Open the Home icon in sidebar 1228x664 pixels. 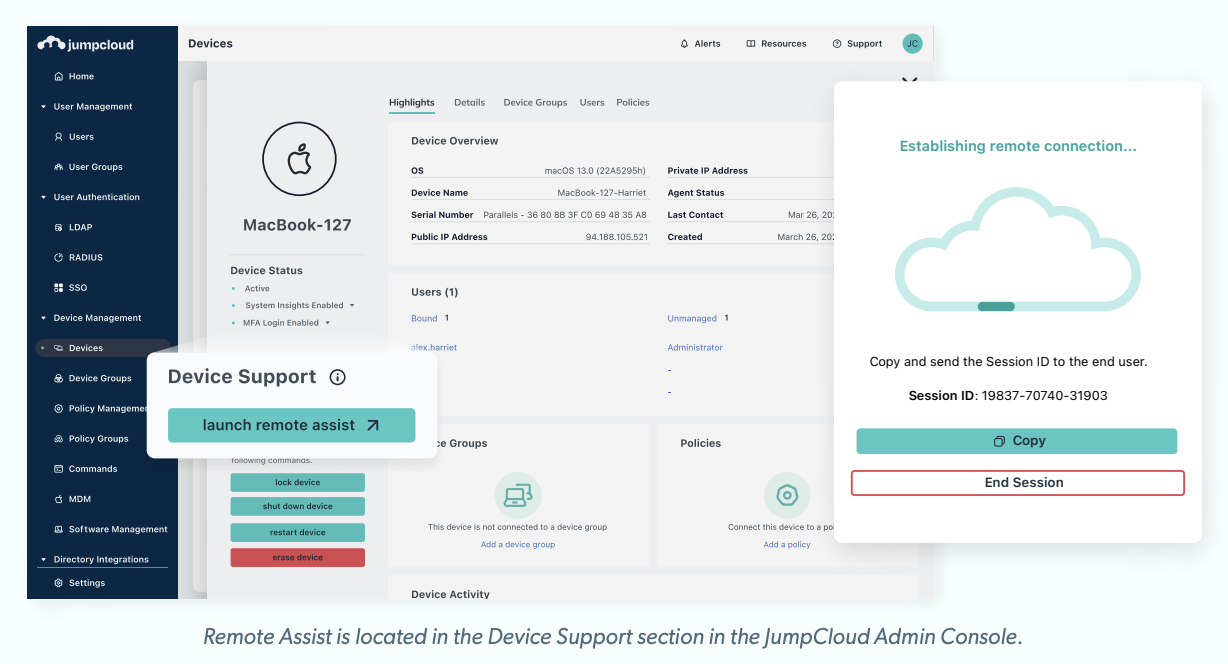coord(59,76)
